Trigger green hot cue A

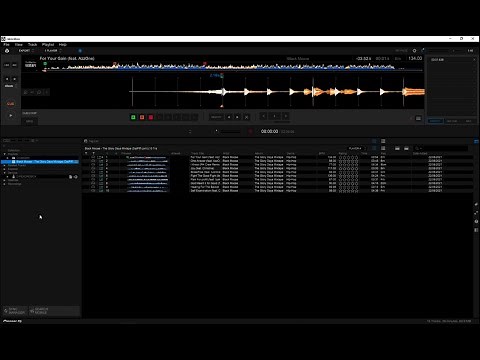pyautogui.click(x=133, y=117)
